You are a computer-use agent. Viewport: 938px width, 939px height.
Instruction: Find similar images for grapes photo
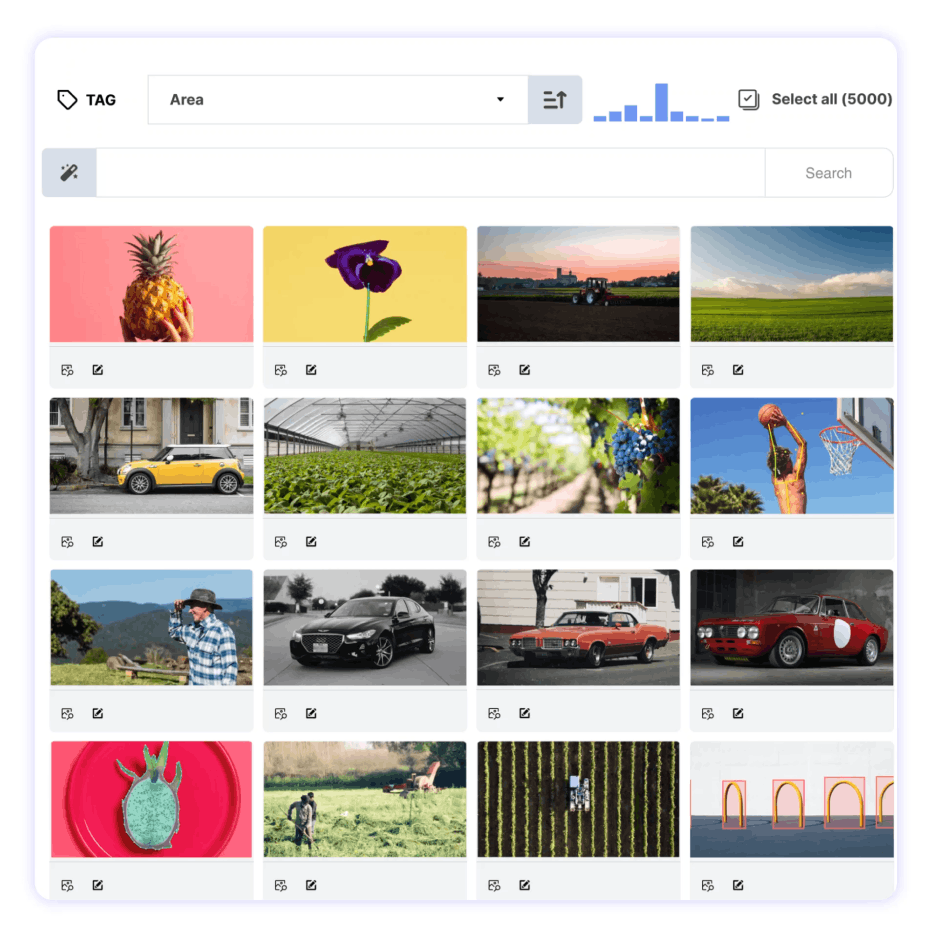point(494,542)
